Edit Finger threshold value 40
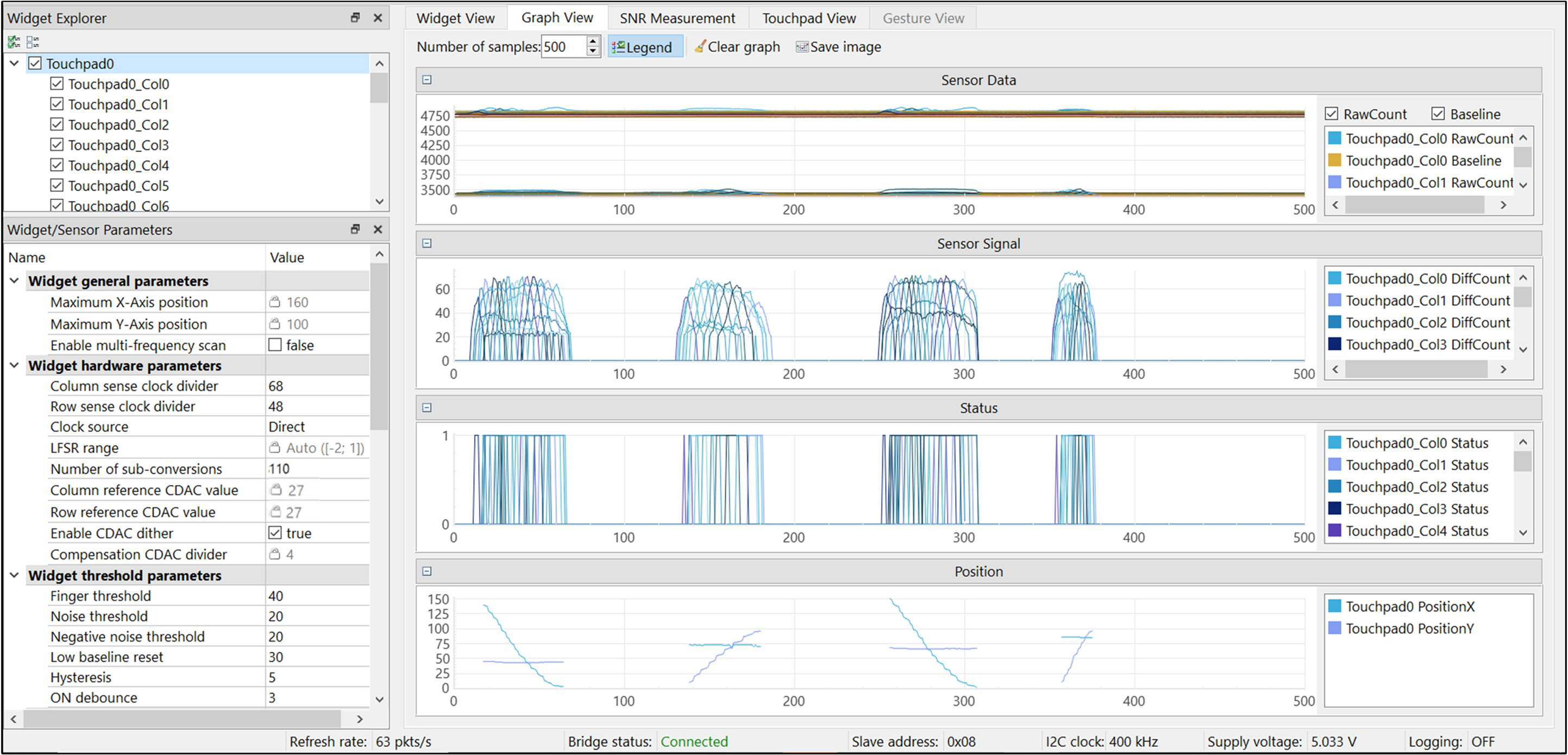This screenshot has height=755, width=1568. 317,596
